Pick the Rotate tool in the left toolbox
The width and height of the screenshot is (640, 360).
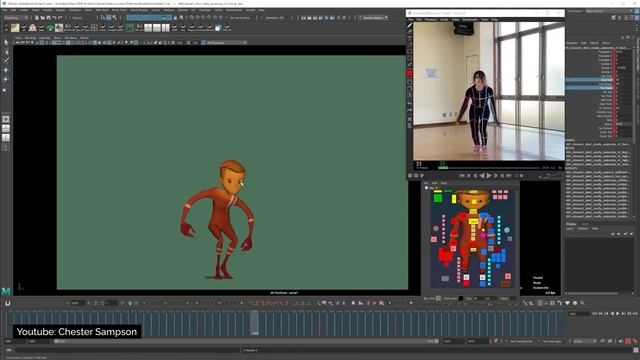[6, 79]
